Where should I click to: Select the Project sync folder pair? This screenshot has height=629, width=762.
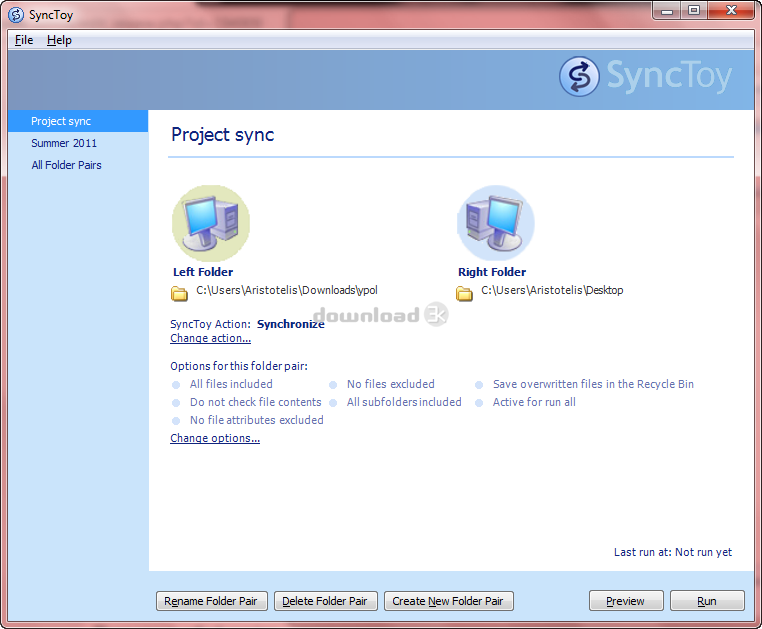pyautogui.click(x=78, y=121)
